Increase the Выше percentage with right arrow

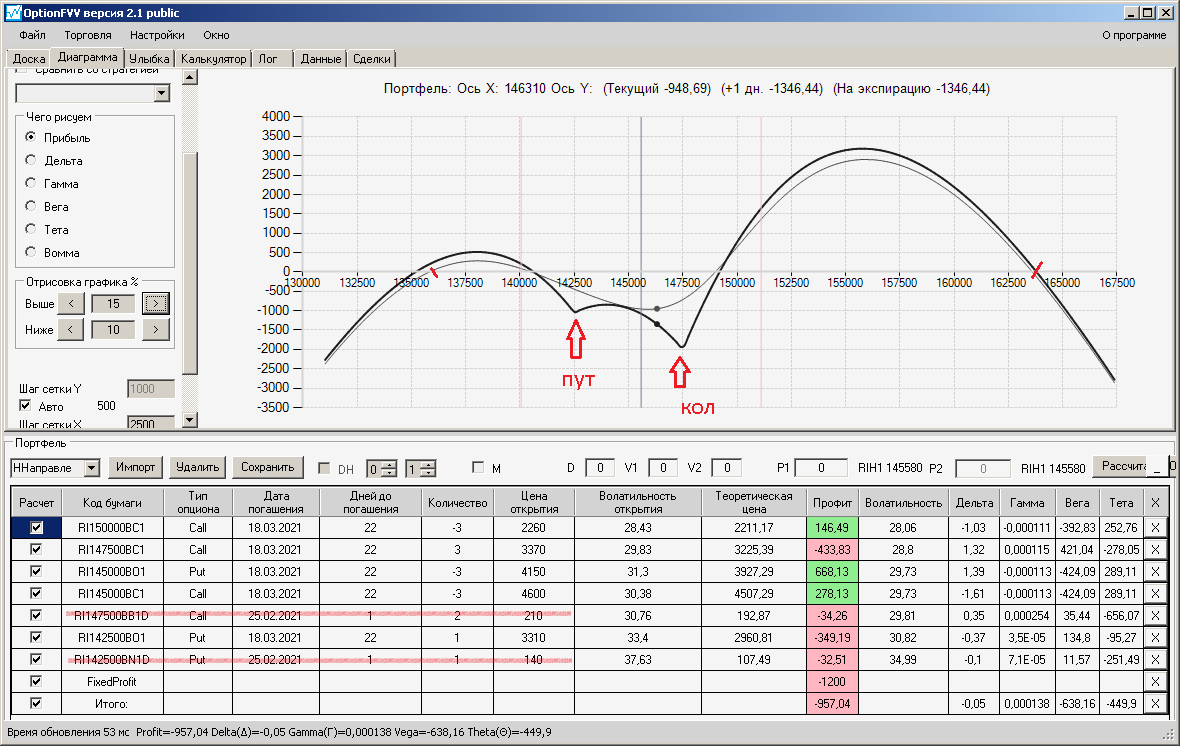[156, 303]
